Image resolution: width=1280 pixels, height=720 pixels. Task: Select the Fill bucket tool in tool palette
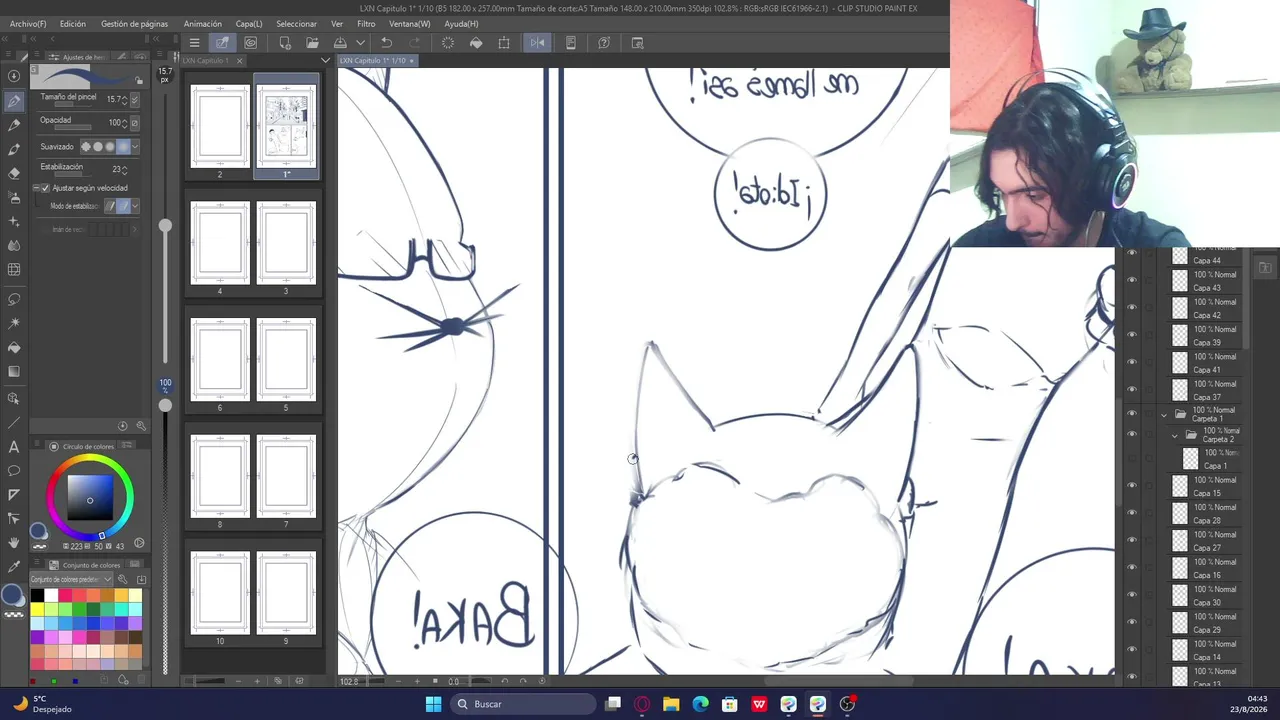(x=14, y=347)
